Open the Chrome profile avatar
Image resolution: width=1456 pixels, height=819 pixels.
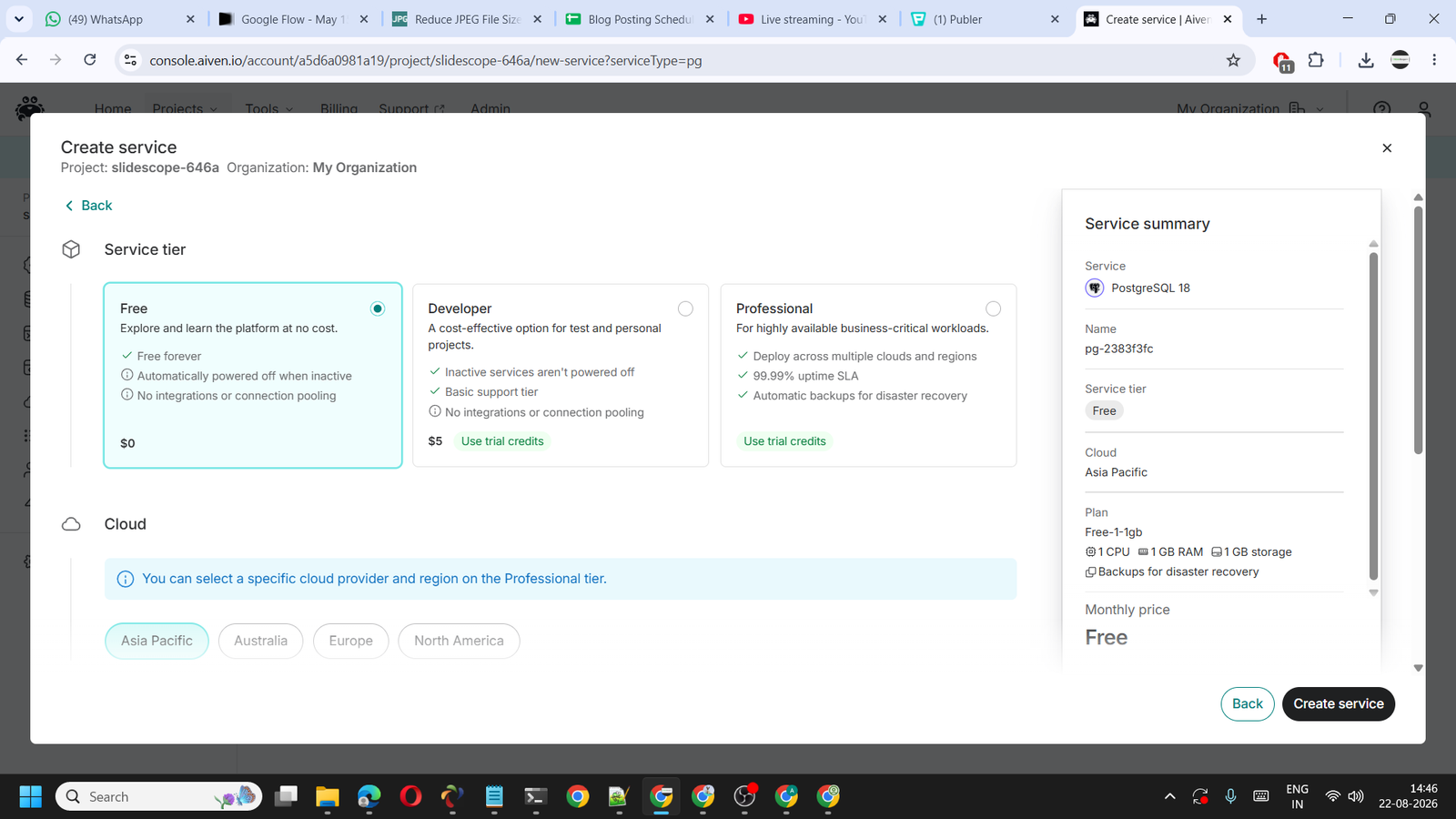1400,60
